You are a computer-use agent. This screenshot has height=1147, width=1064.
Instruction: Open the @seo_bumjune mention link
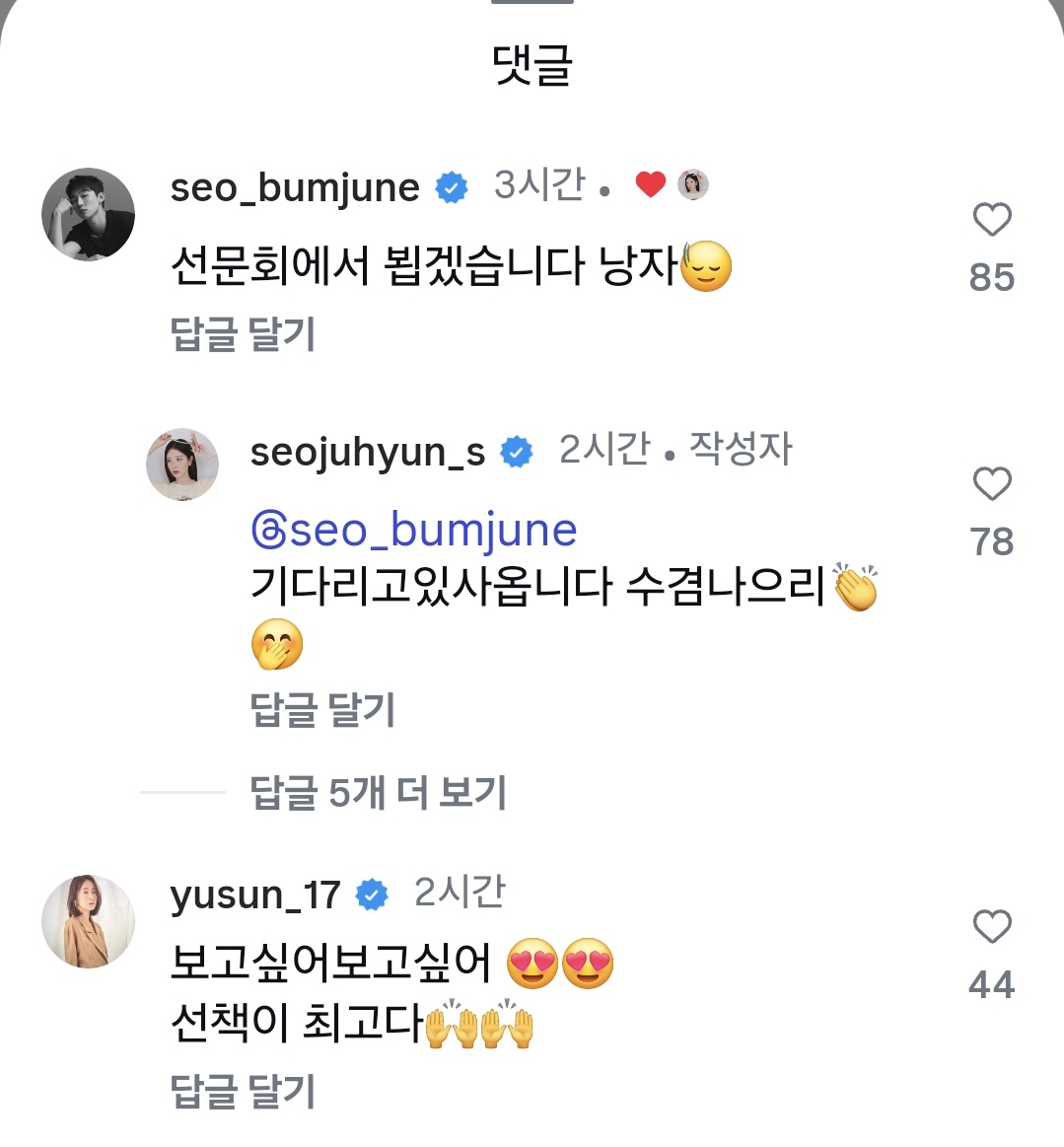pyautogui.click(x=414, y=531)
